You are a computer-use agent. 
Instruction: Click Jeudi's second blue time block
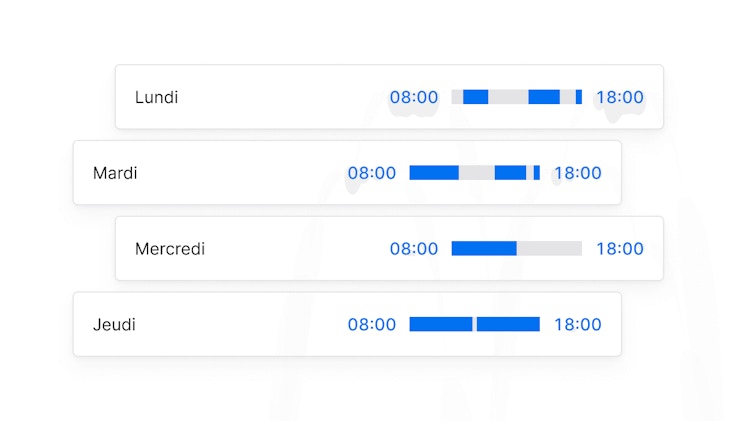[508, 324]
